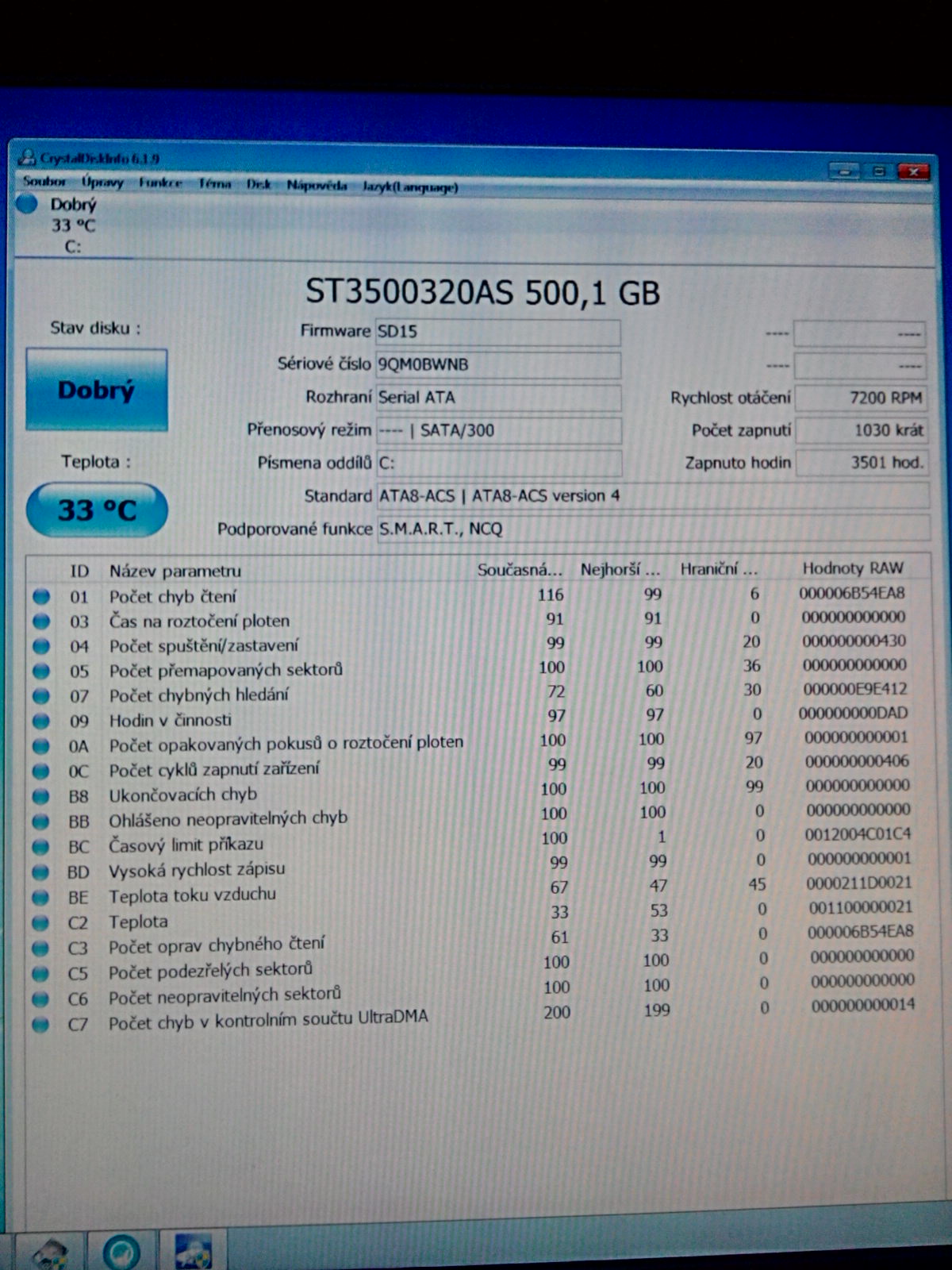Click status icon for Teplota toku vzduchu
Screen dimensions: 952x1270
click(40, 898)
